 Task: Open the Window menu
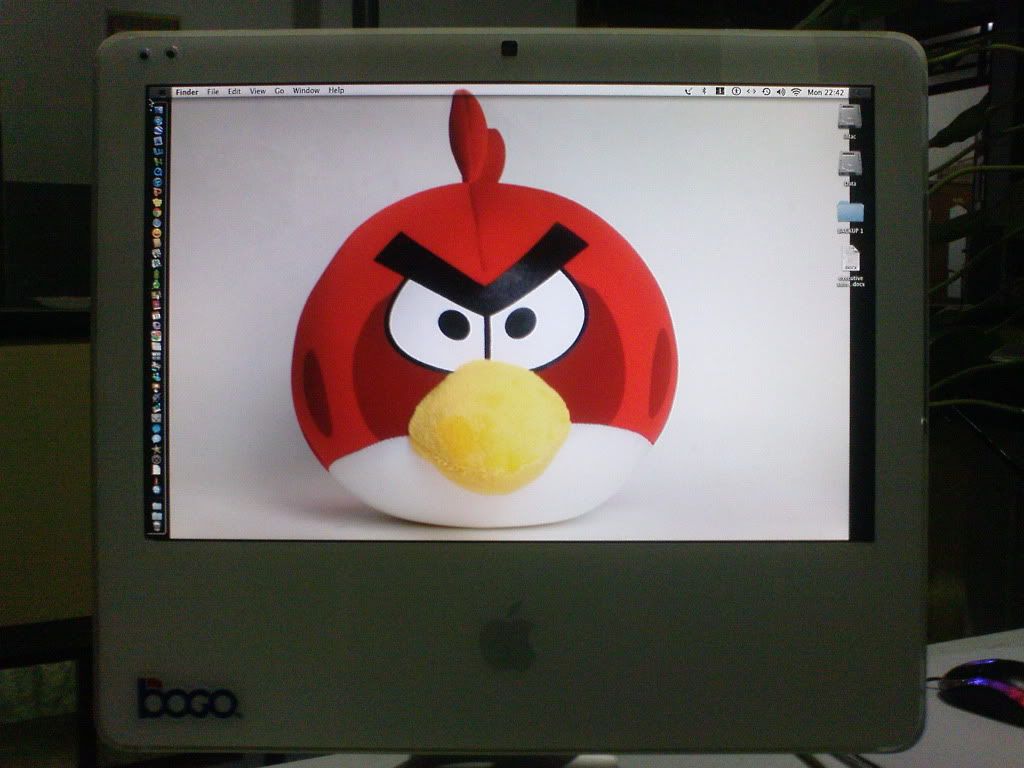pyautogui.click(x=306, y=91)
